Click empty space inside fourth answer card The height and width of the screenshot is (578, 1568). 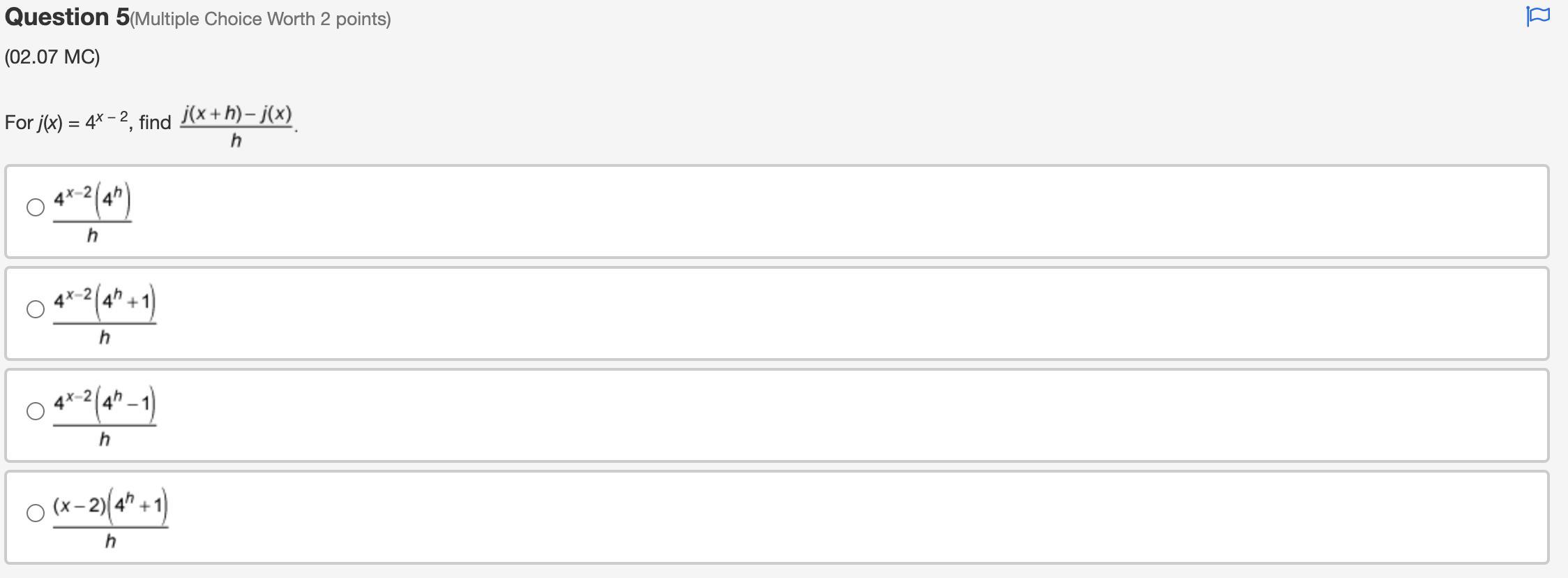click(x=837, y=517)
